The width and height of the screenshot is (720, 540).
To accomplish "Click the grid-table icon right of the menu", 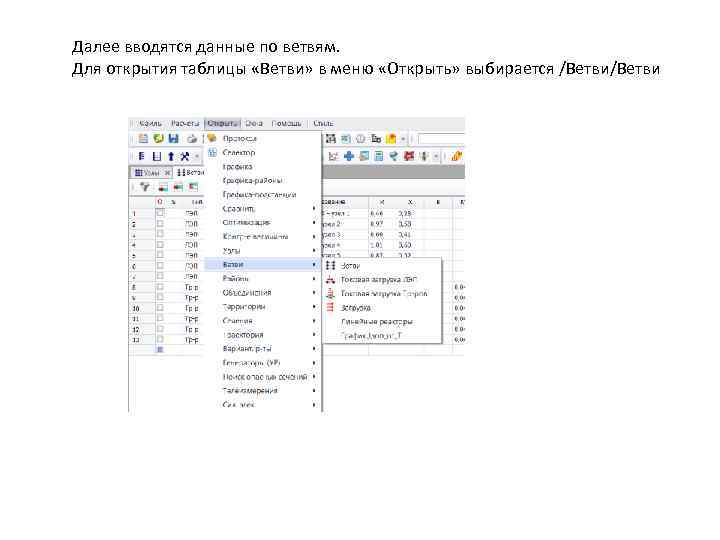I will point(331,138).
